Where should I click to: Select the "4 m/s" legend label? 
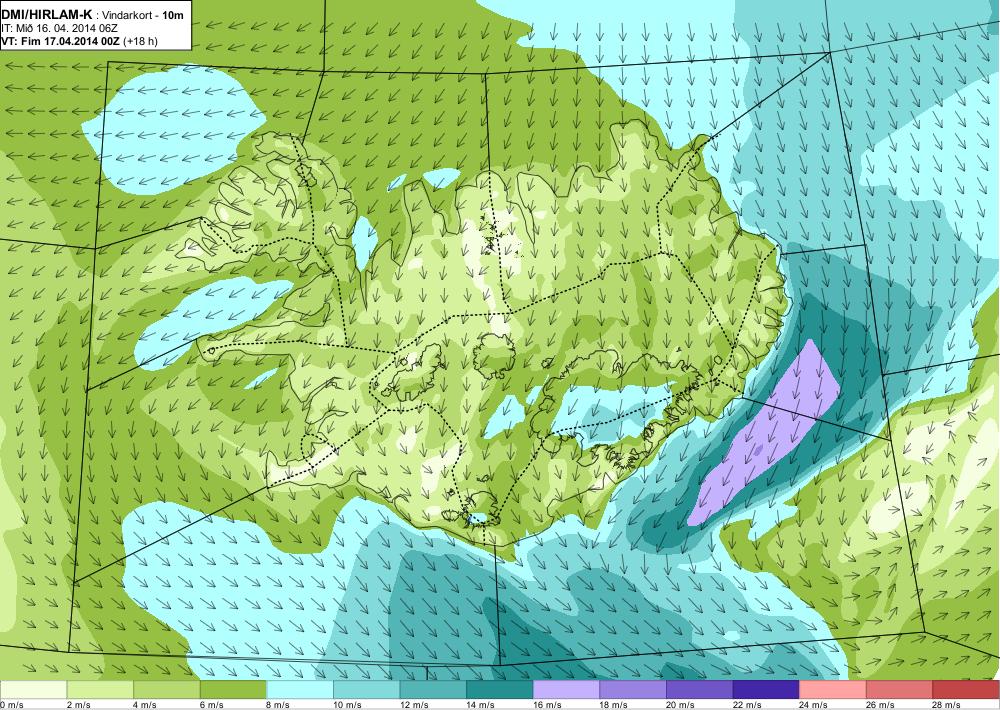(145, 704)
